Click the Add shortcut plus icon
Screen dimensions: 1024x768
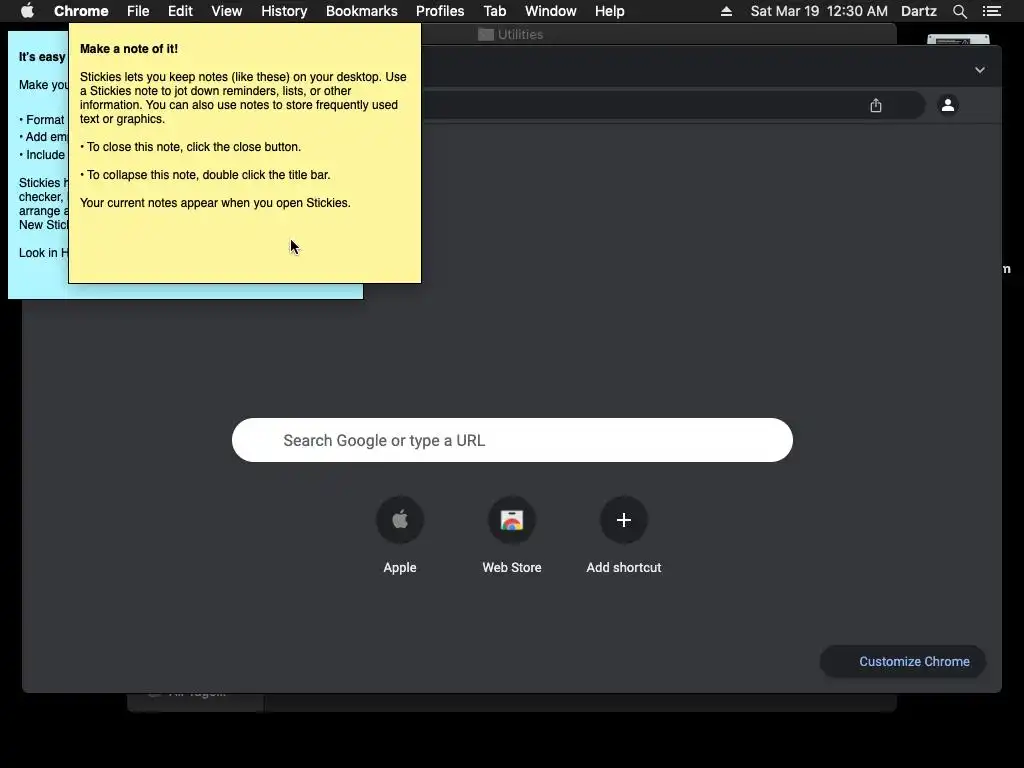[624, 520]
